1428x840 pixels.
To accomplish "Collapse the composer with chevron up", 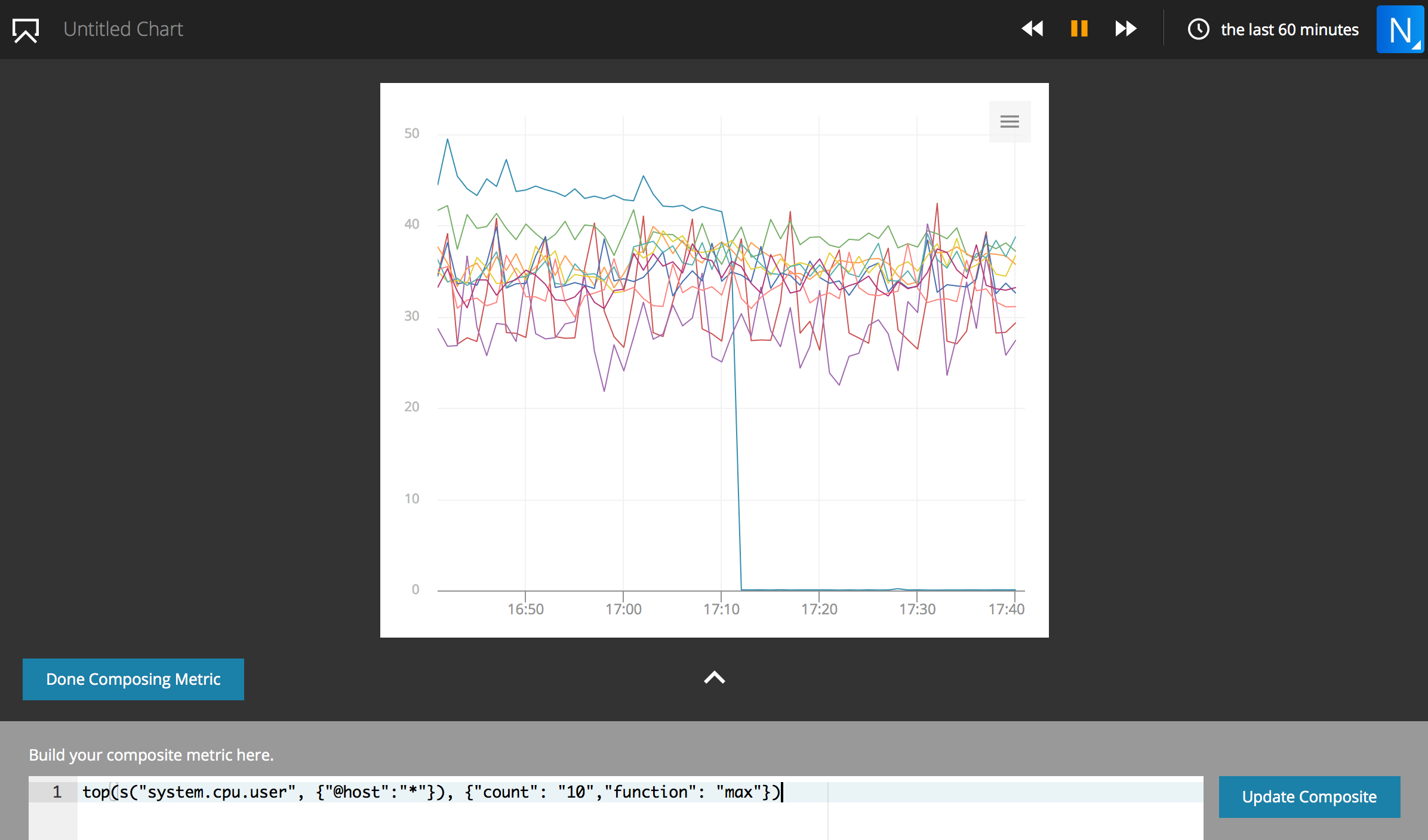I will click(714, 678).
